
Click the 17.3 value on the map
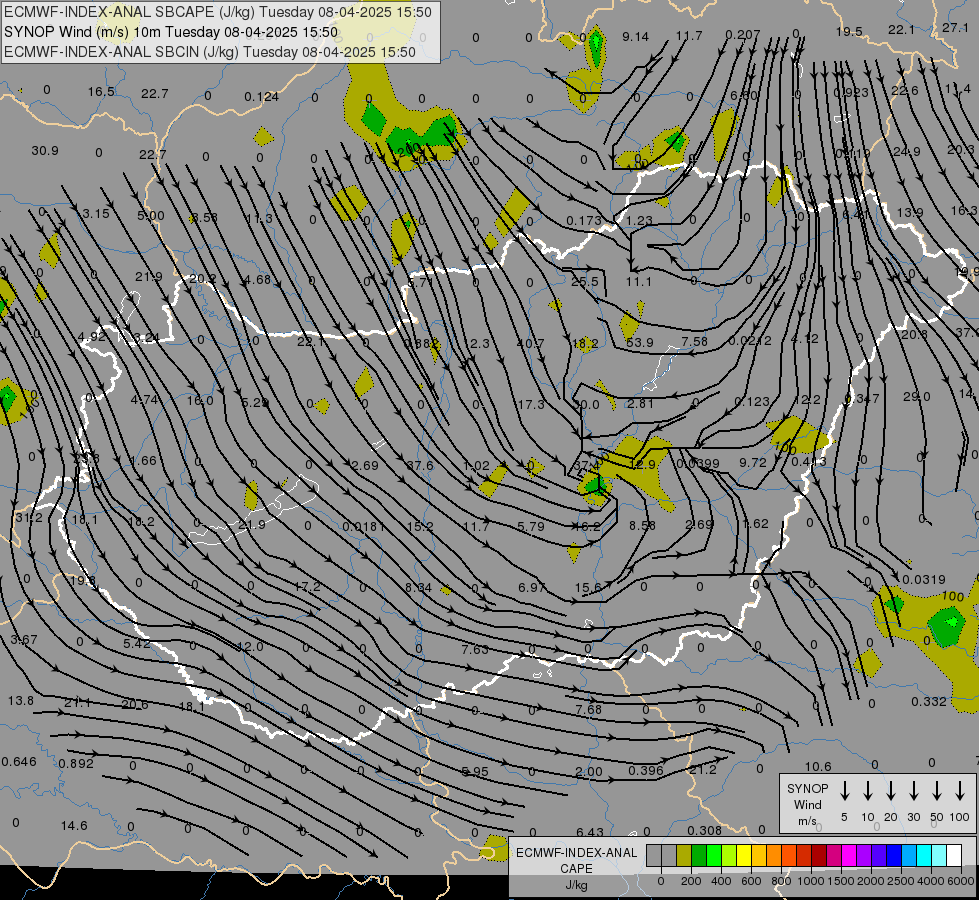(531, 405)
